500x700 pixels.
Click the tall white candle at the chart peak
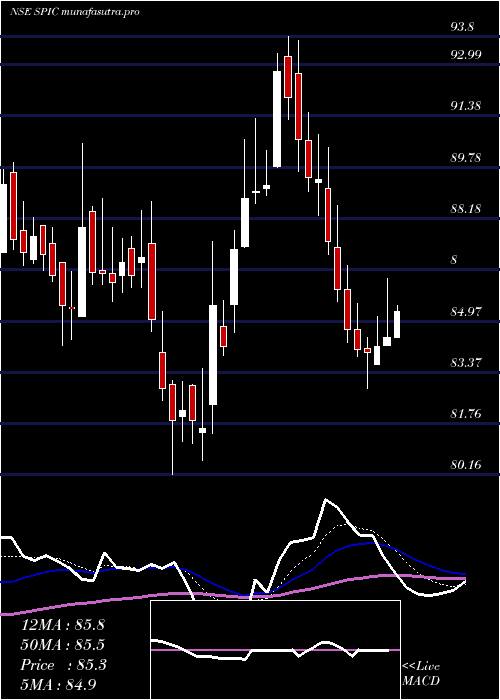(277, 119)
